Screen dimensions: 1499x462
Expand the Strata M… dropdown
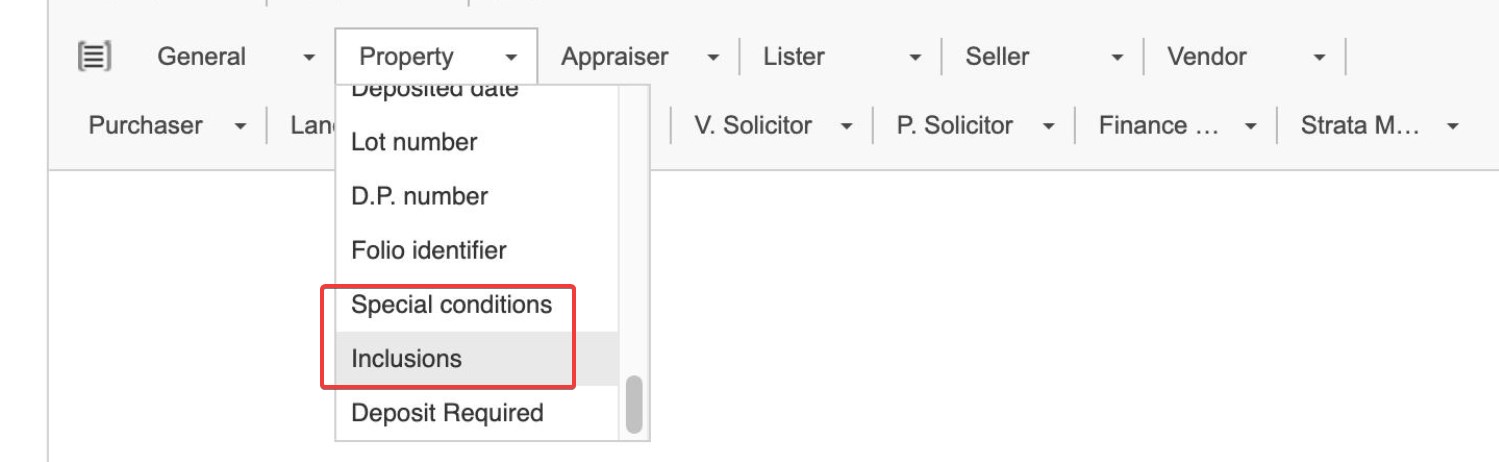(x=1379, y=126)
